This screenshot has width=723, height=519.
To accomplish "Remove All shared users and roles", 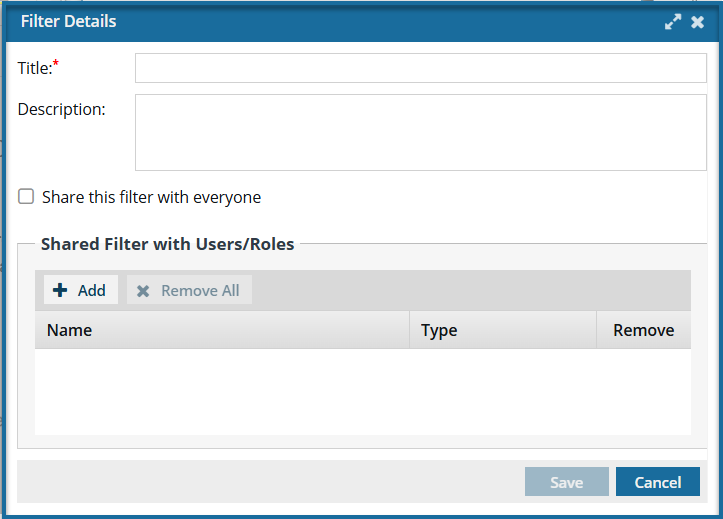I will click(190, 290).
